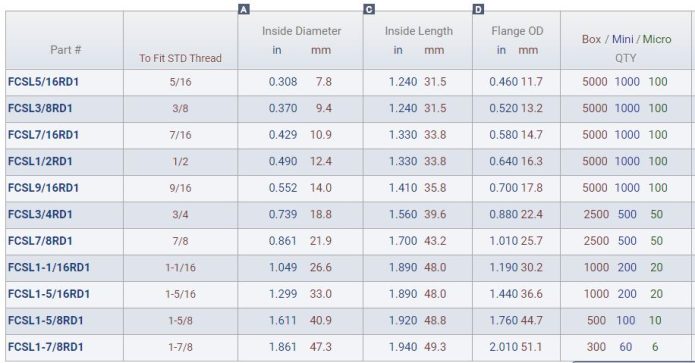
Task: Select part FCSL7/8RD1
Action: pos(40,241)
